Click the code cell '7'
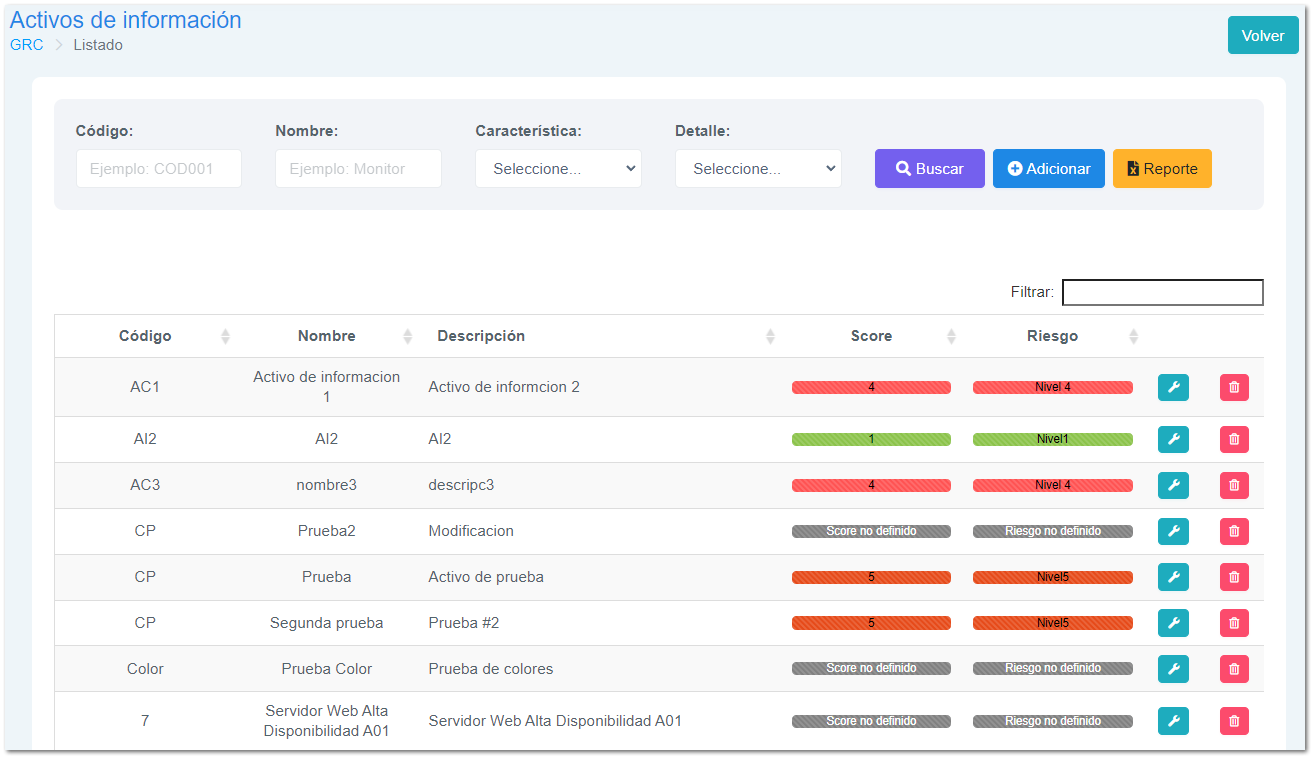The width and height of the screenshot is (1314, 759). point(145,721)
